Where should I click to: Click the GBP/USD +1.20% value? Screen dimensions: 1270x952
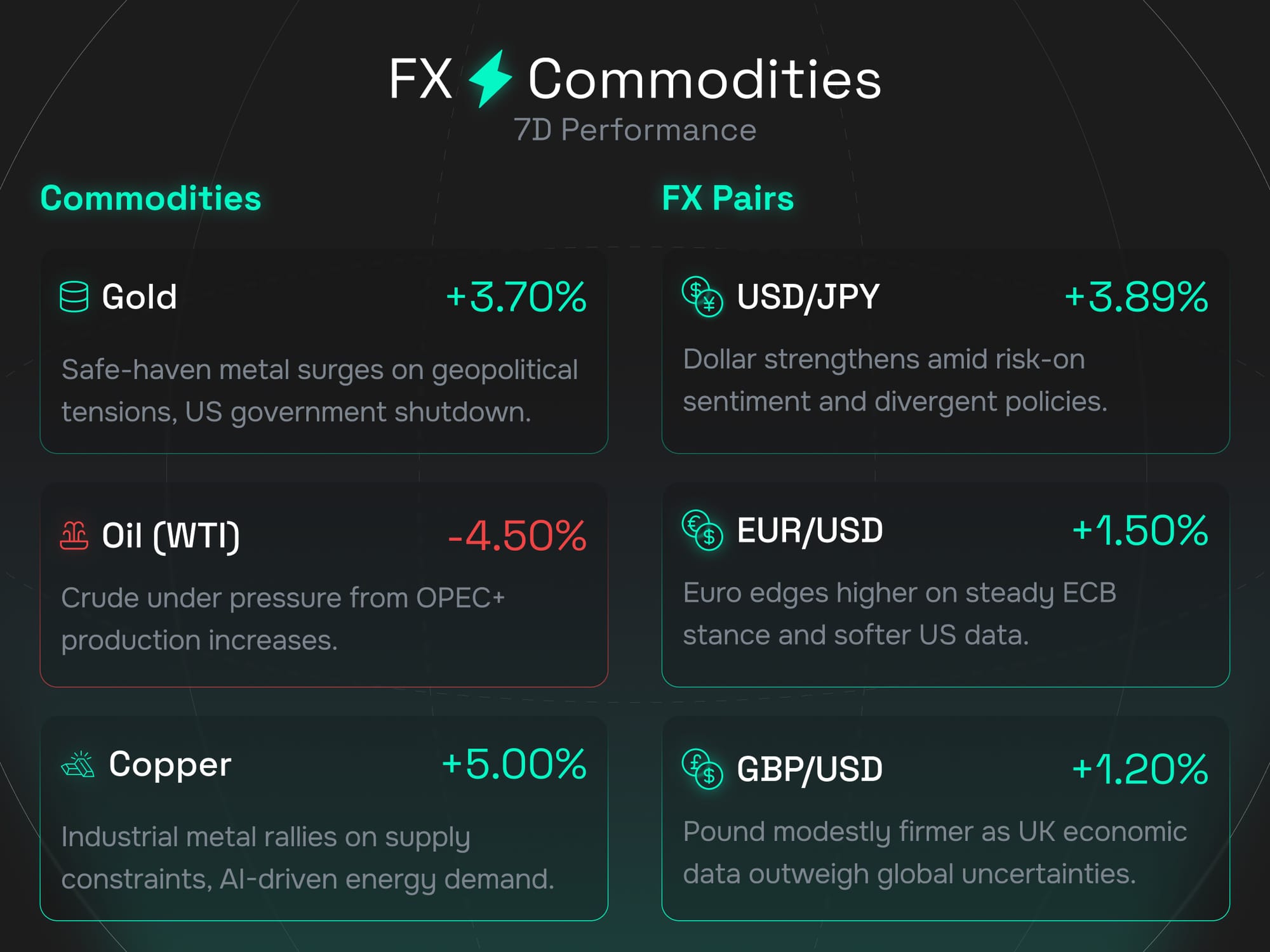point(1140,769)
